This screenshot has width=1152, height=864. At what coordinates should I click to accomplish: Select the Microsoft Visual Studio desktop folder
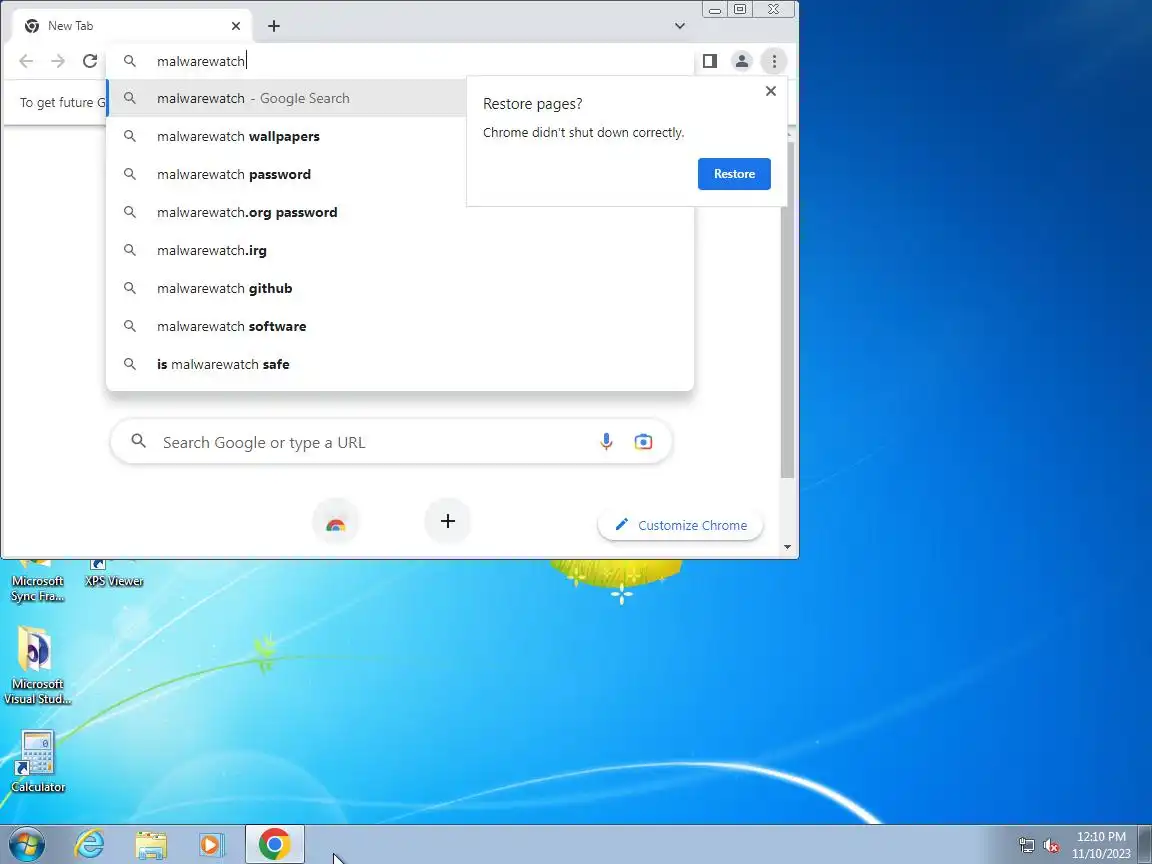tap(37, 666)
